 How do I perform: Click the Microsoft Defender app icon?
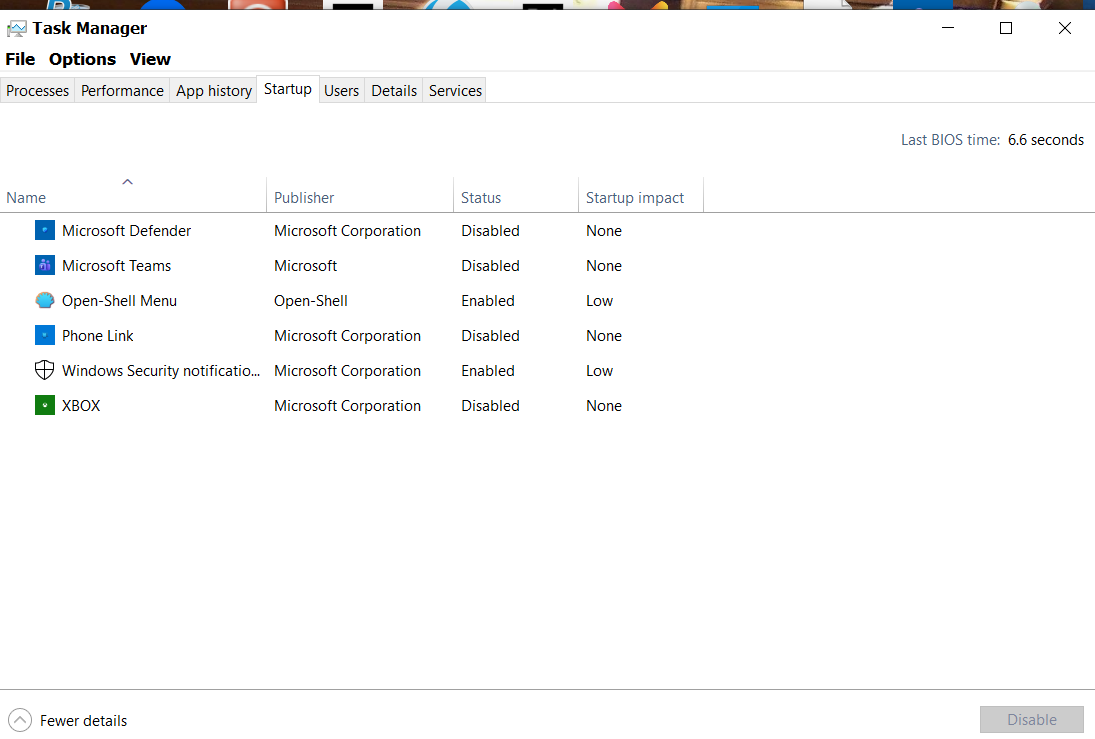click(45, 231)
